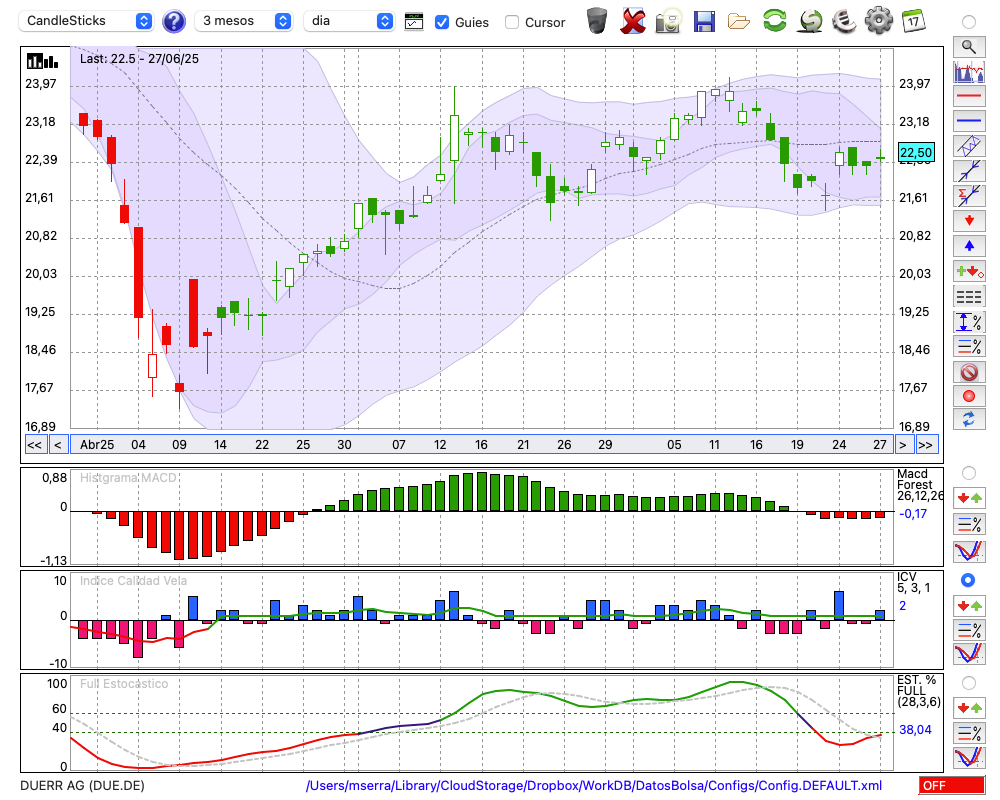Enable the Cursor checkbox

point(511,22)
